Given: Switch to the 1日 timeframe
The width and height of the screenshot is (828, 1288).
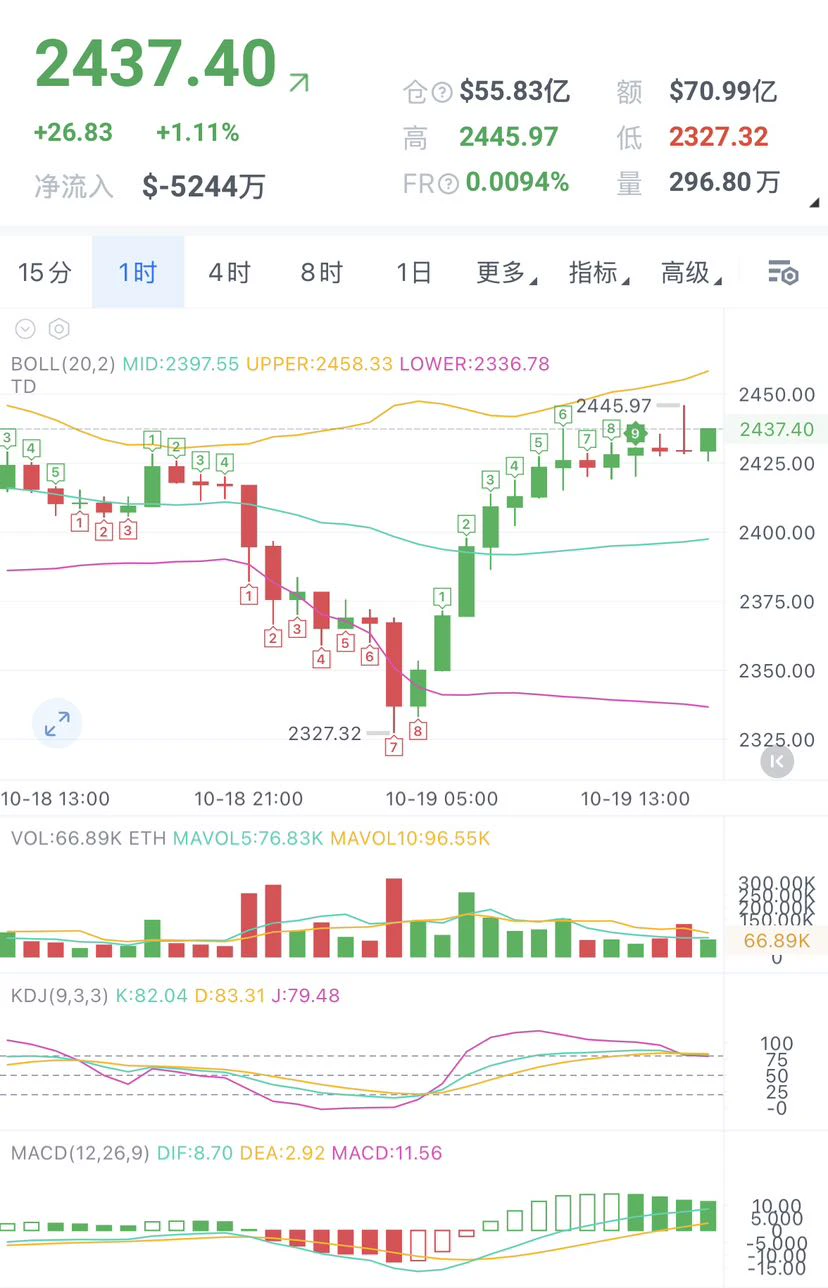Looking at the screenshot, I should [413, 272].
